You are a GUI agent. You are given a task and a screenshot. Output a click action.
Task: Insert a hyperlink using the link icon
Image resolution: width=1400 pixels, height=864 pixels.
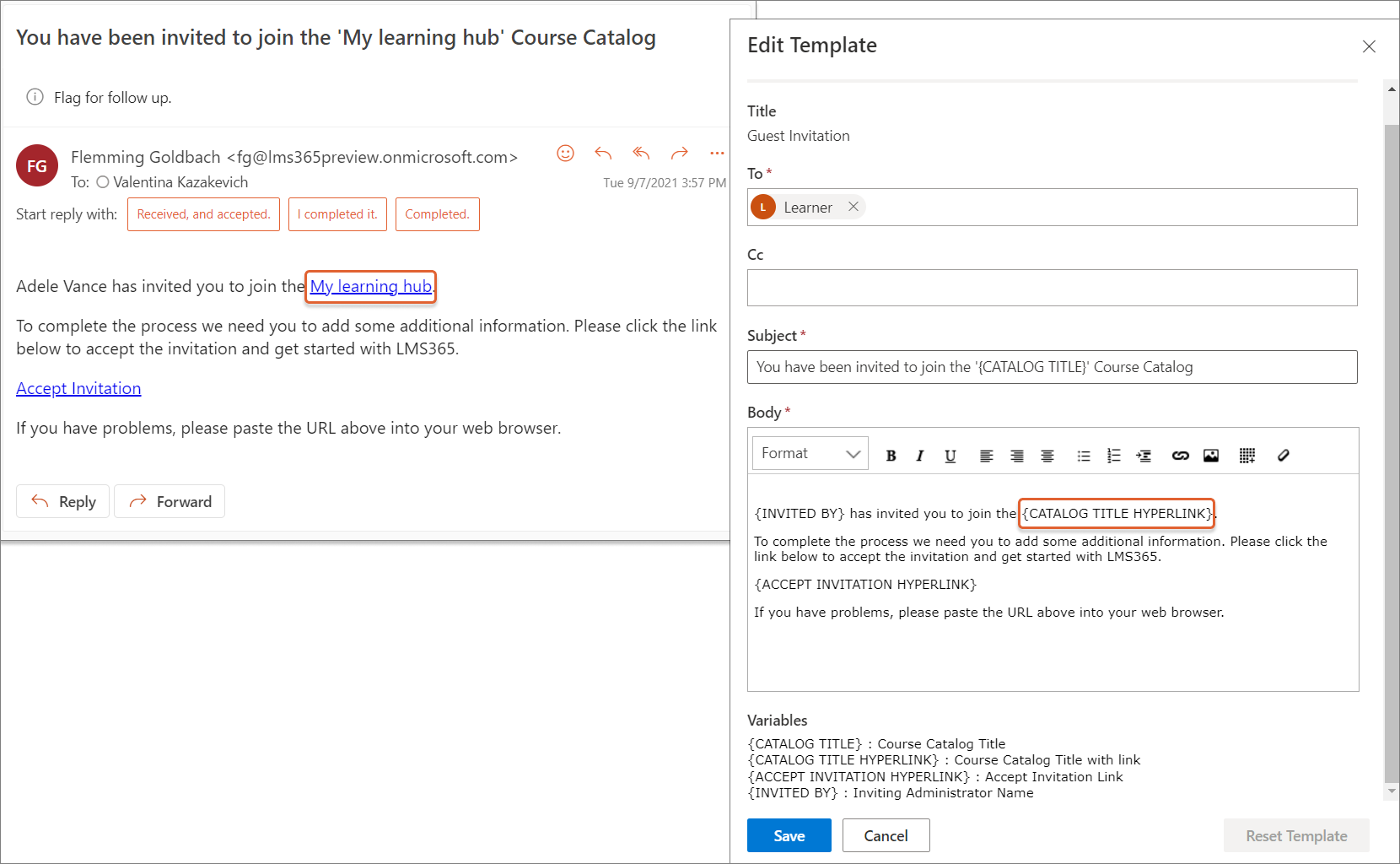1180,456
